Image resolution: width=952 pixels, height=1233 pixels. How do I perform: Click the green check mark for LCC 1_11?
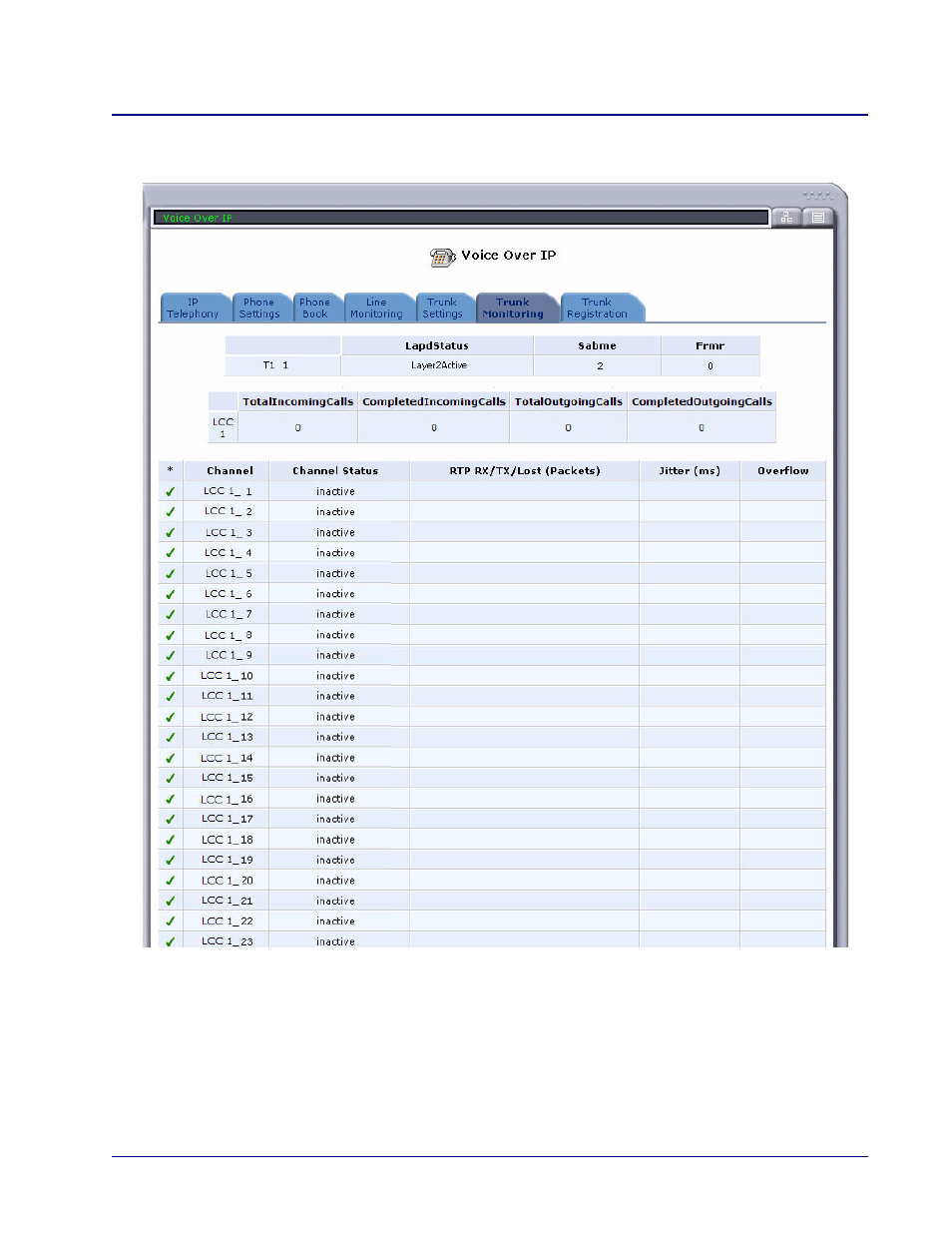[x=170, y=697]
